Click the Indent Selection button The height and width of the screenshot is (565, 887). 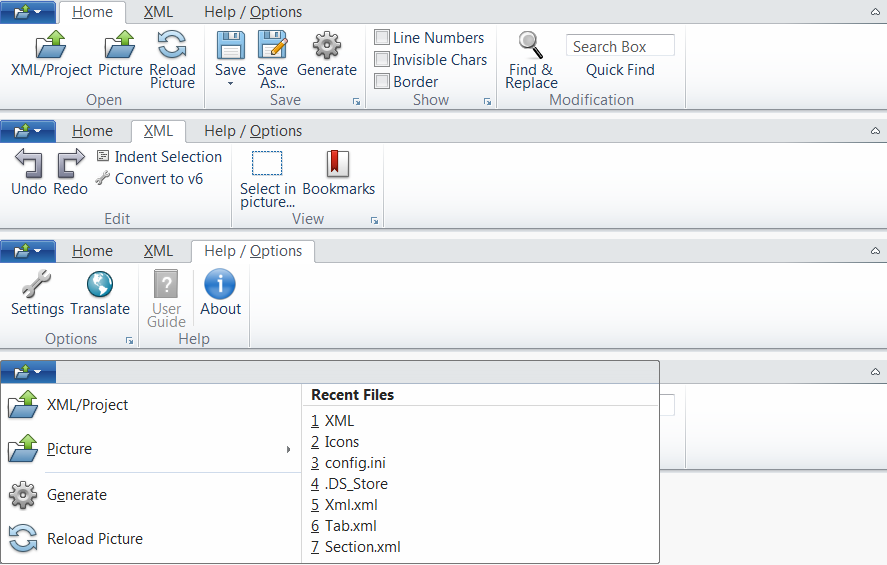[167, 157]
